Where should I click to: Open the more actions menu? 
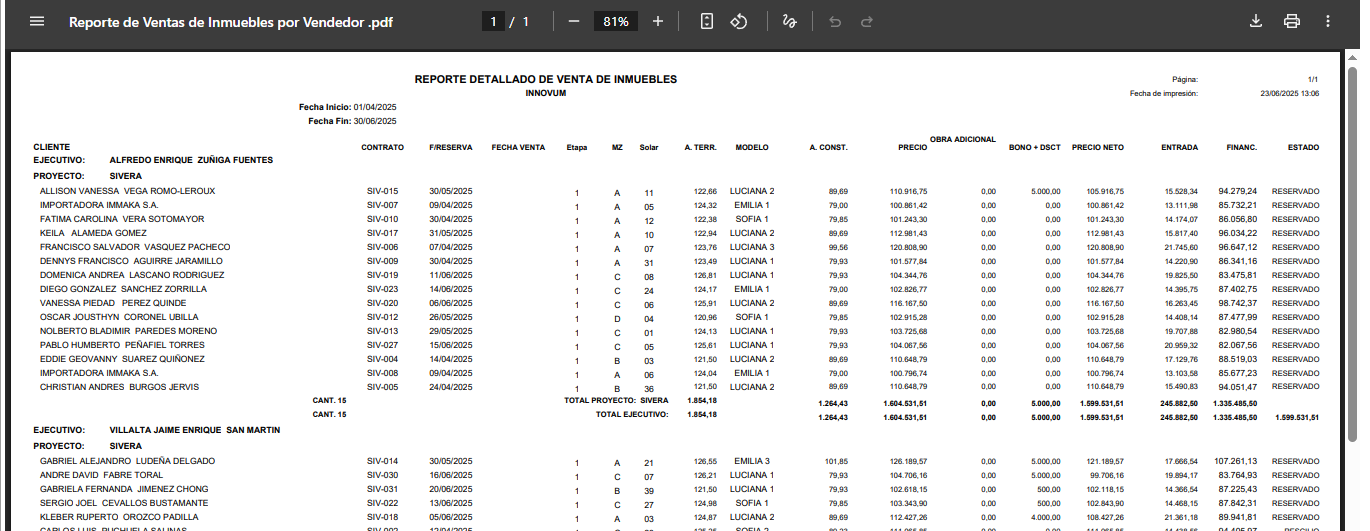pyautogui.click(x=1328, y=21)
